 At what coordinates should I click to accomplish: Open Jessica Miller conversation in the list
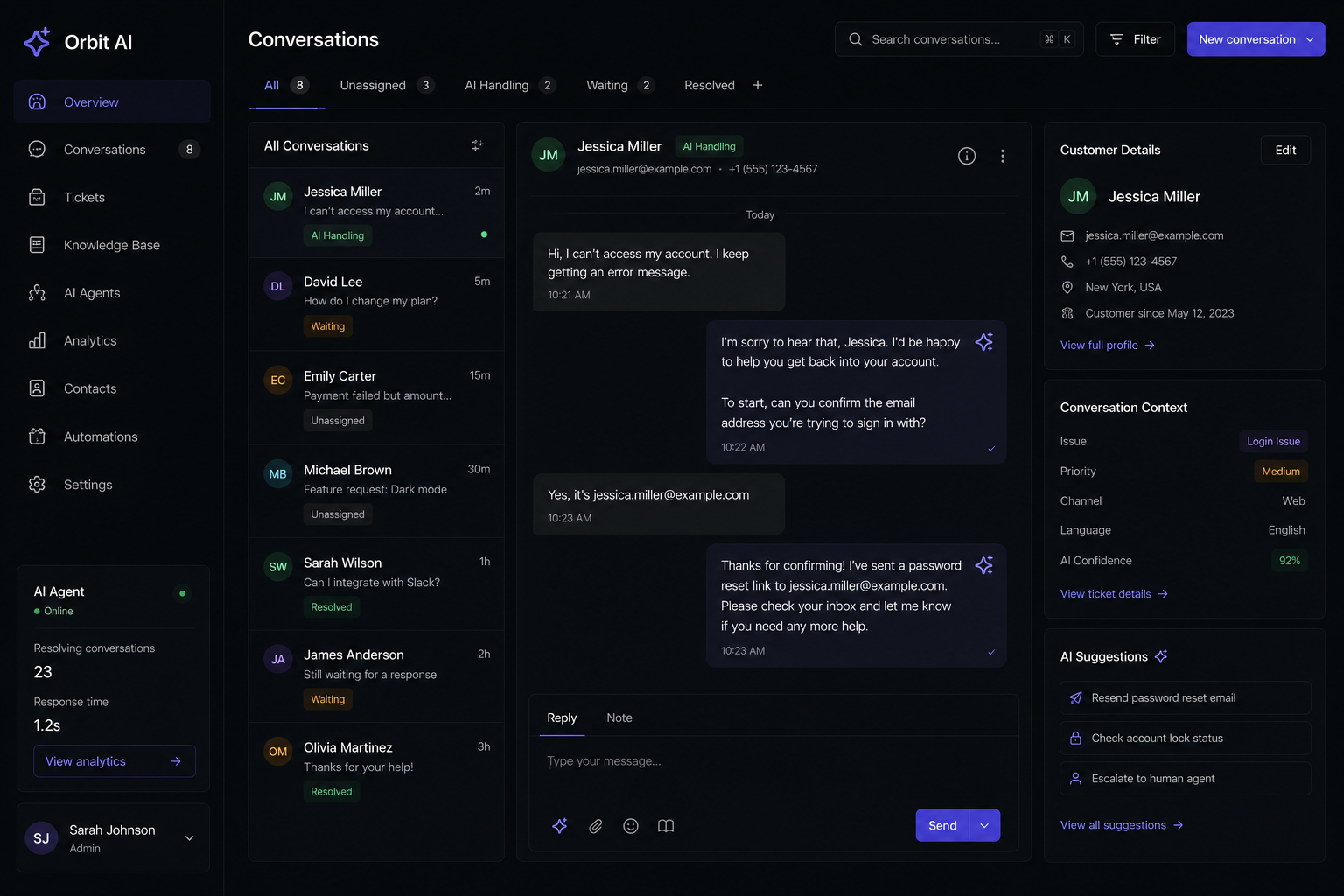[376, 213]
